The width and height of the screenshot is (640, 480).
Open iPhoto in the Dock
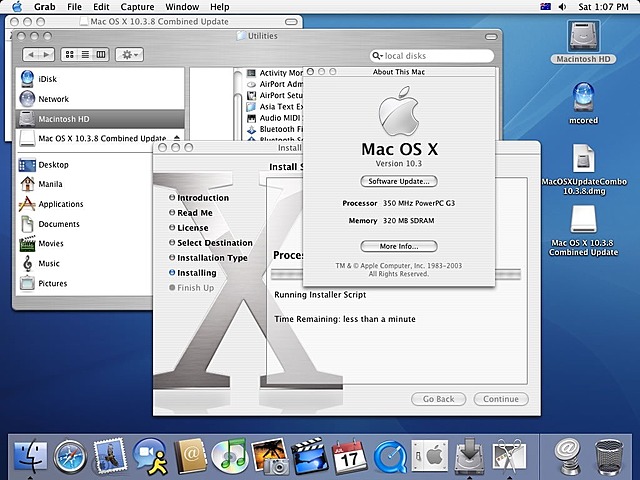tap(269, 456)
